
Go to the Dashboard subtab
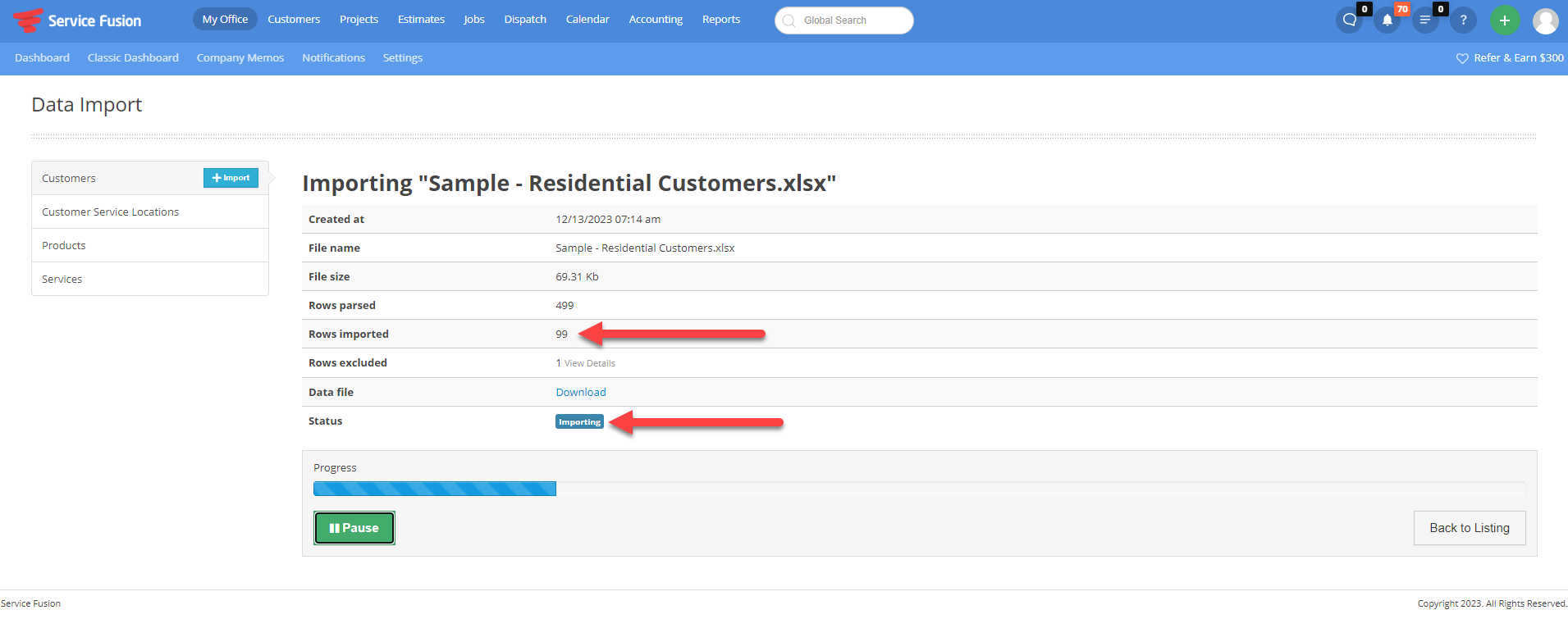42,57
